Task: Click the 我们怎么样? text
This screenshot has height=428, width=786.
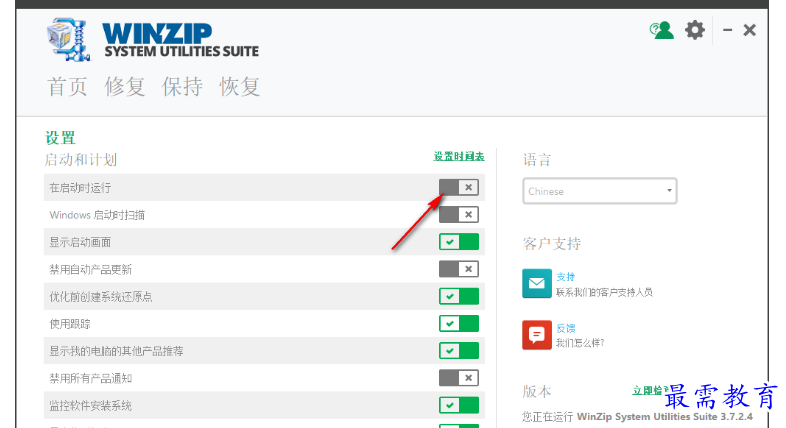Action: (x=580, y=343)
